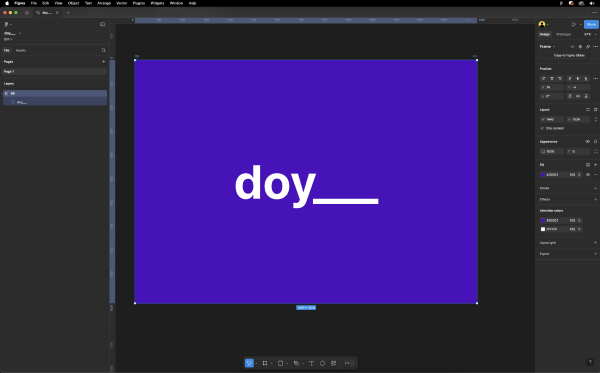
Task: Search layers with the magnifier icon
Action: coord(103,50)
